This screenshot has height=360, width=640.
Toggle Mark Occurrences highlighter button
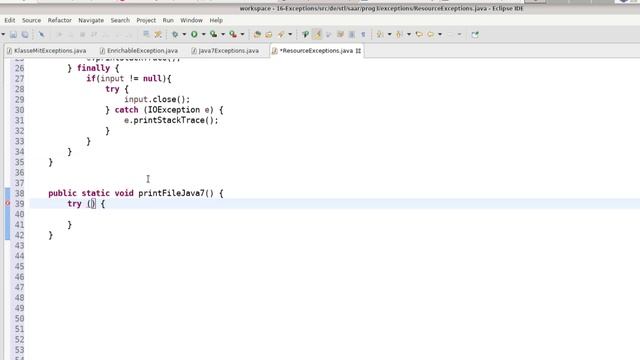[x=317, y=35]
